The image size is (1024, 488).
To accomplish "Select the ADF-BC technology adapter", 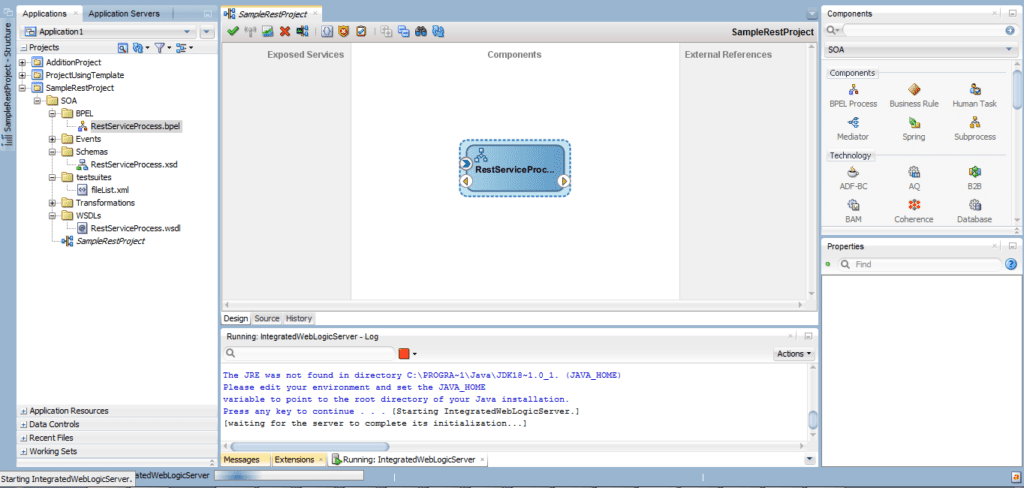I will point(853,178).
